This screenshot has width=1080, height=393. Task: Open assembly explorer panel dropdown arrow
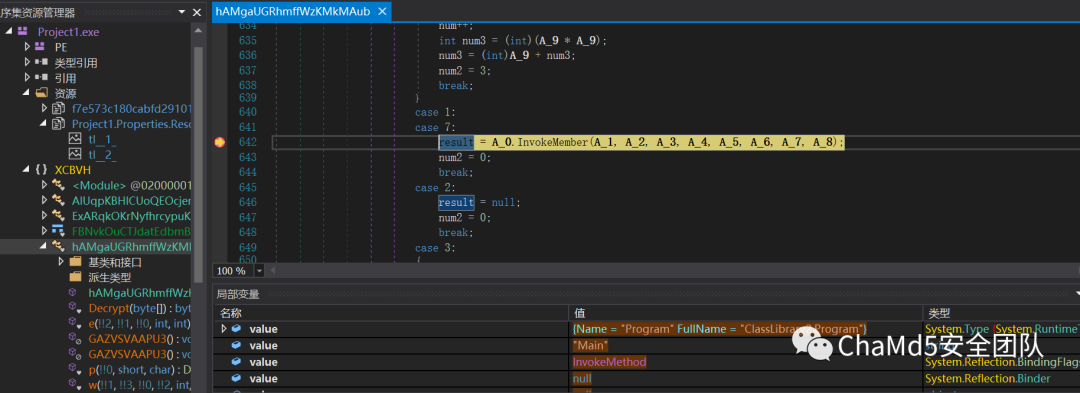[182, 12]
